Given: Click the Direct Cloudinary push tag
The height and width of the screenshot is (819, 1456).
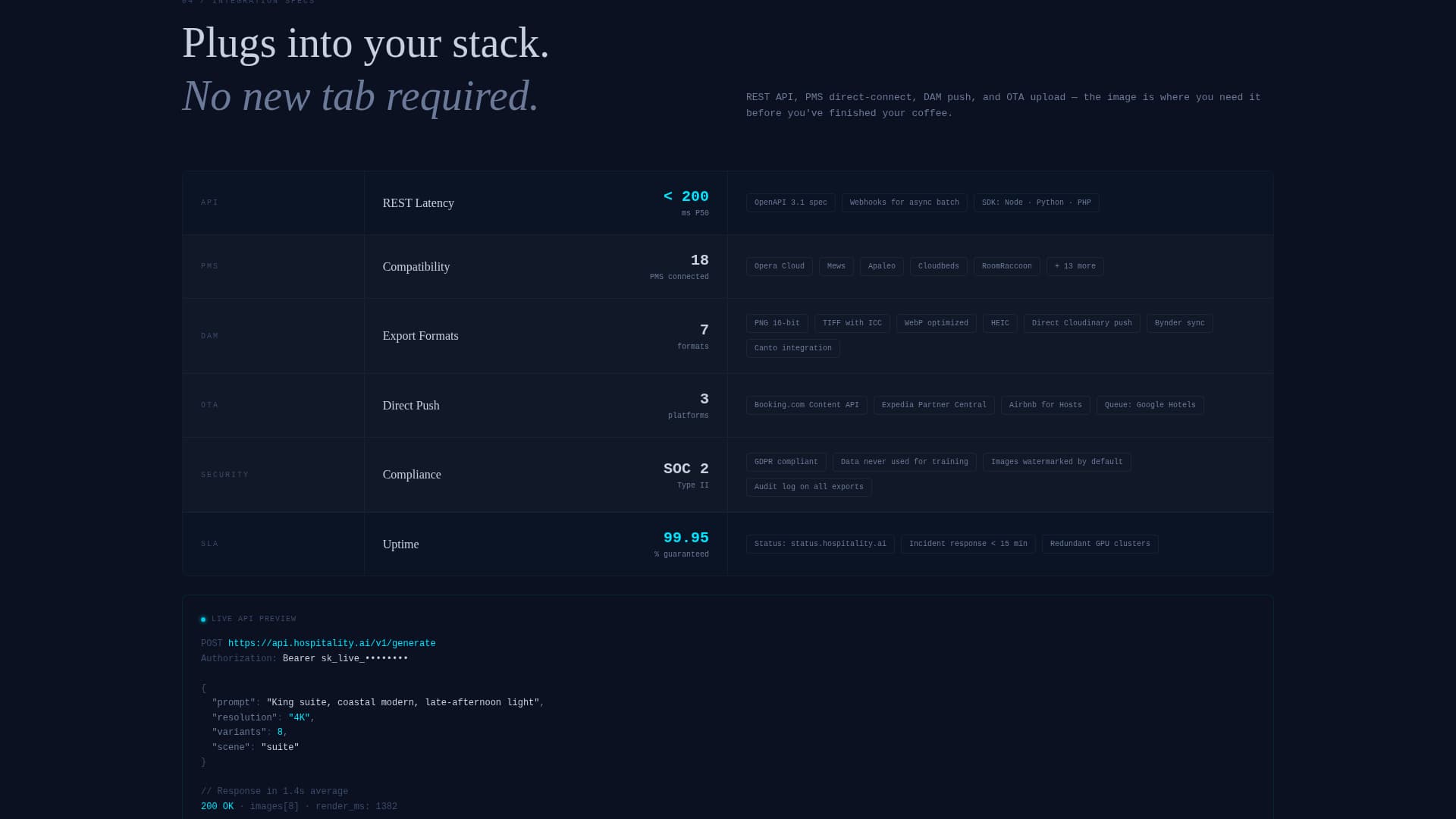Looking at the screenshot, I should click(x=1081, y=323).
